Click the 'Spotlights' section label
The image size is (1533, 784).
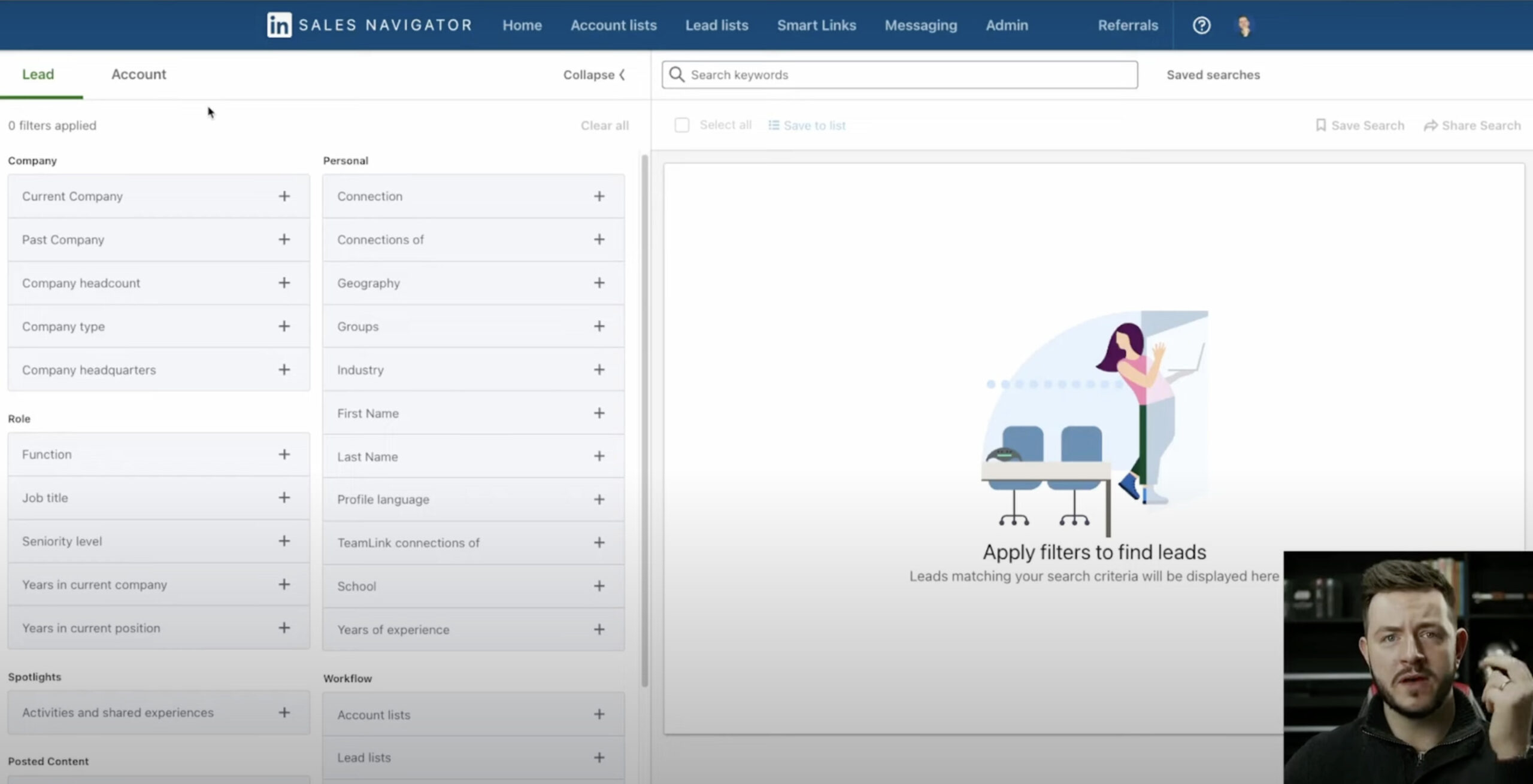tap(35, 677)
